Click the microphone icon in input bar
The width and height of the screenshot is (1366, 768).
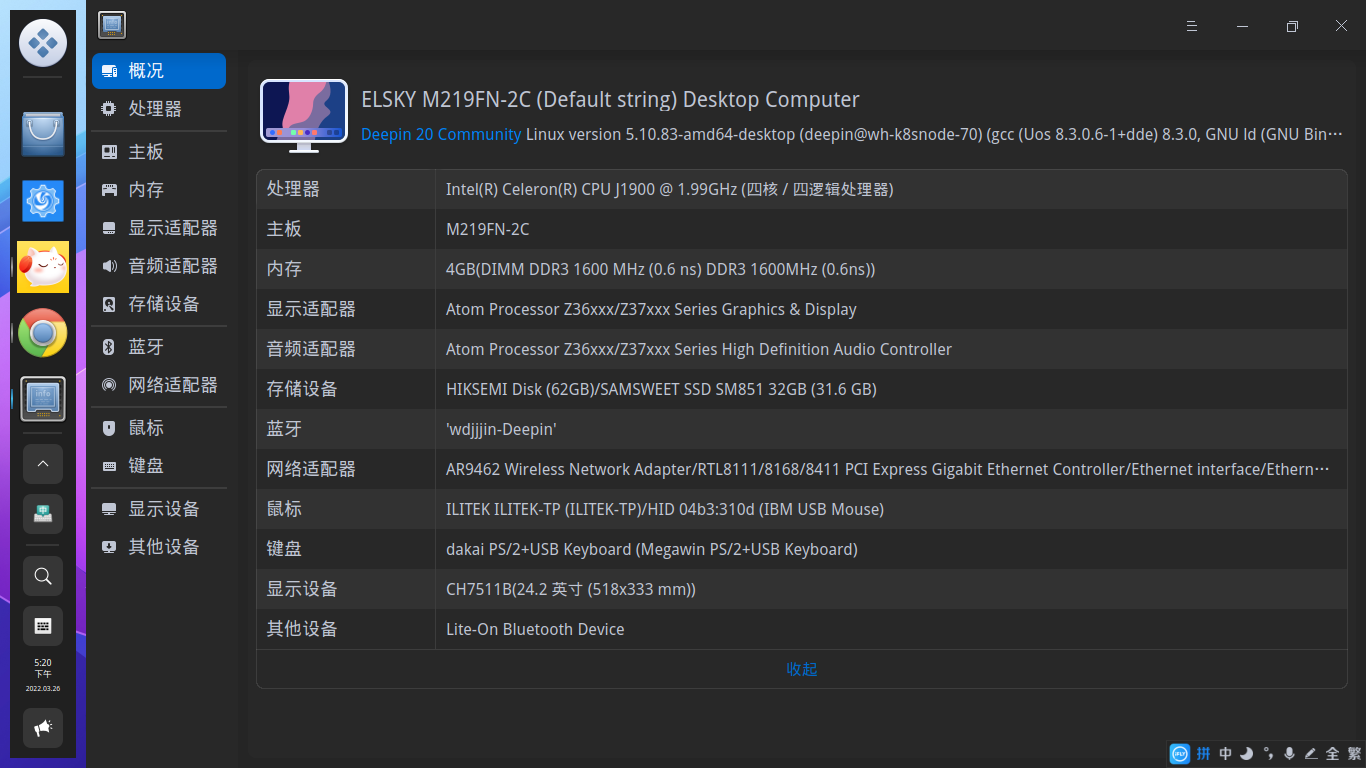[x=1289, y=753]
